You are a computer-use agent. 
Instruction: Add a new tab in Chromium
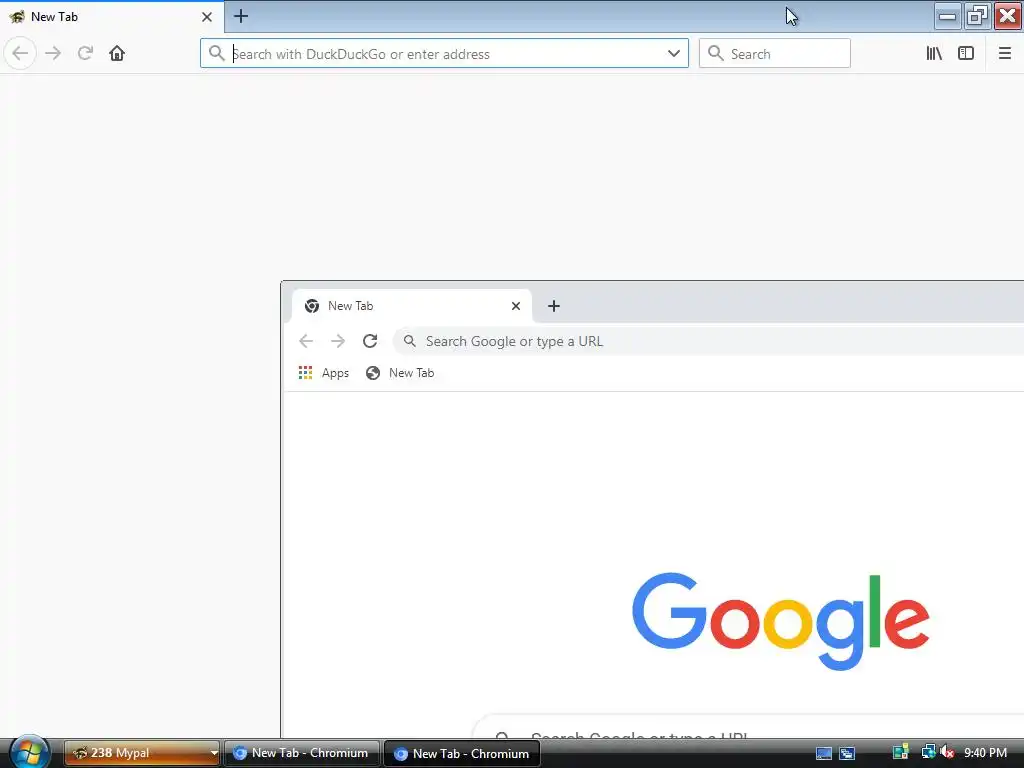pos(553,306)
